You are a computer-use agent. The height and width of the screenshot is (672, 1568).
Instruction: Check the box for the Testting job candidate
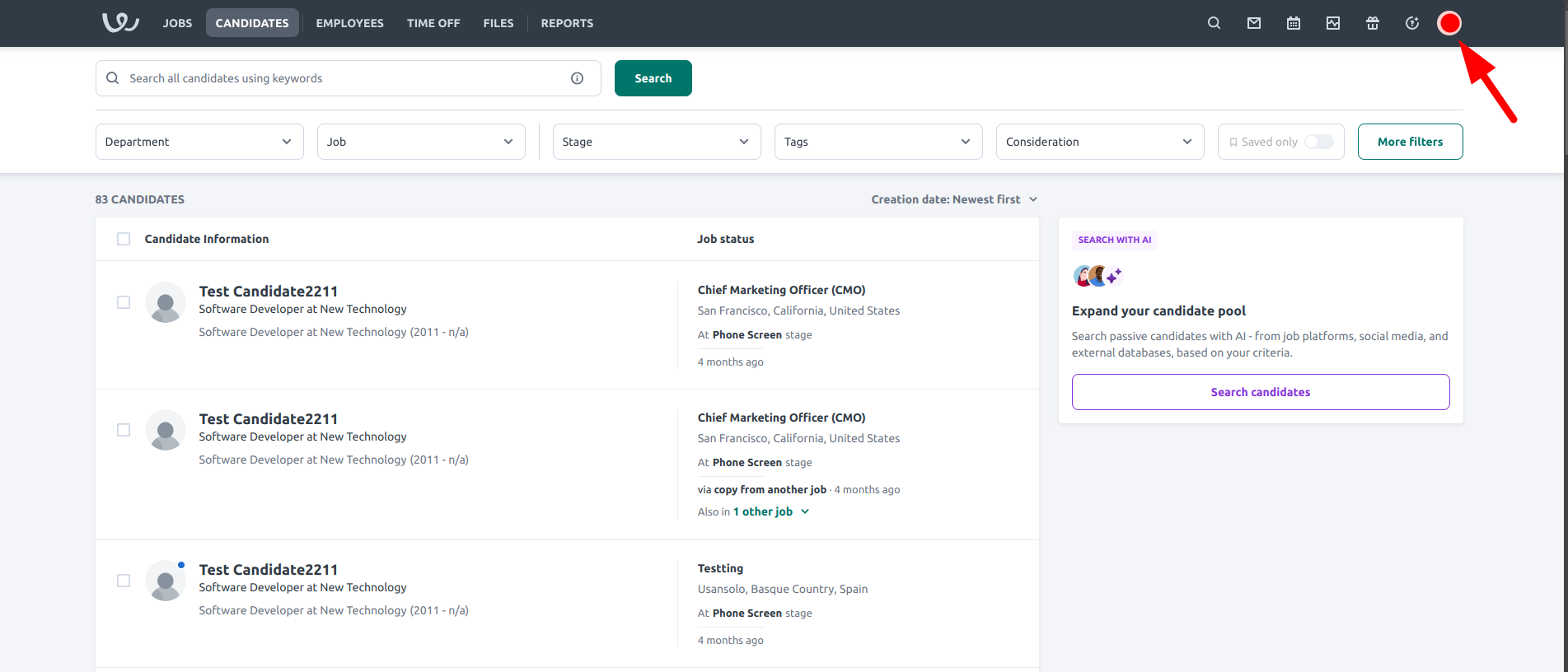124,581
